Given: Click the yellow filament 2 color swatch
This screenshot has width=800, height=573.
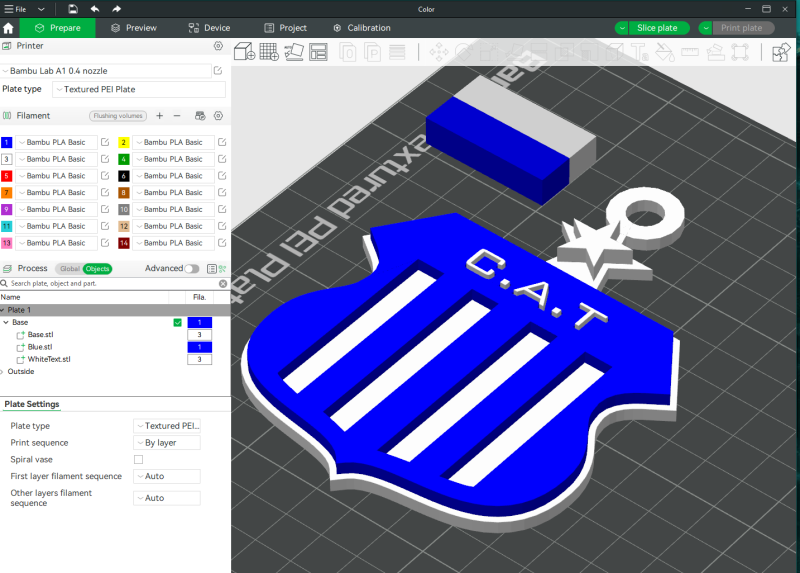Looking at the screenshot, I should click(x=123, y=143).
